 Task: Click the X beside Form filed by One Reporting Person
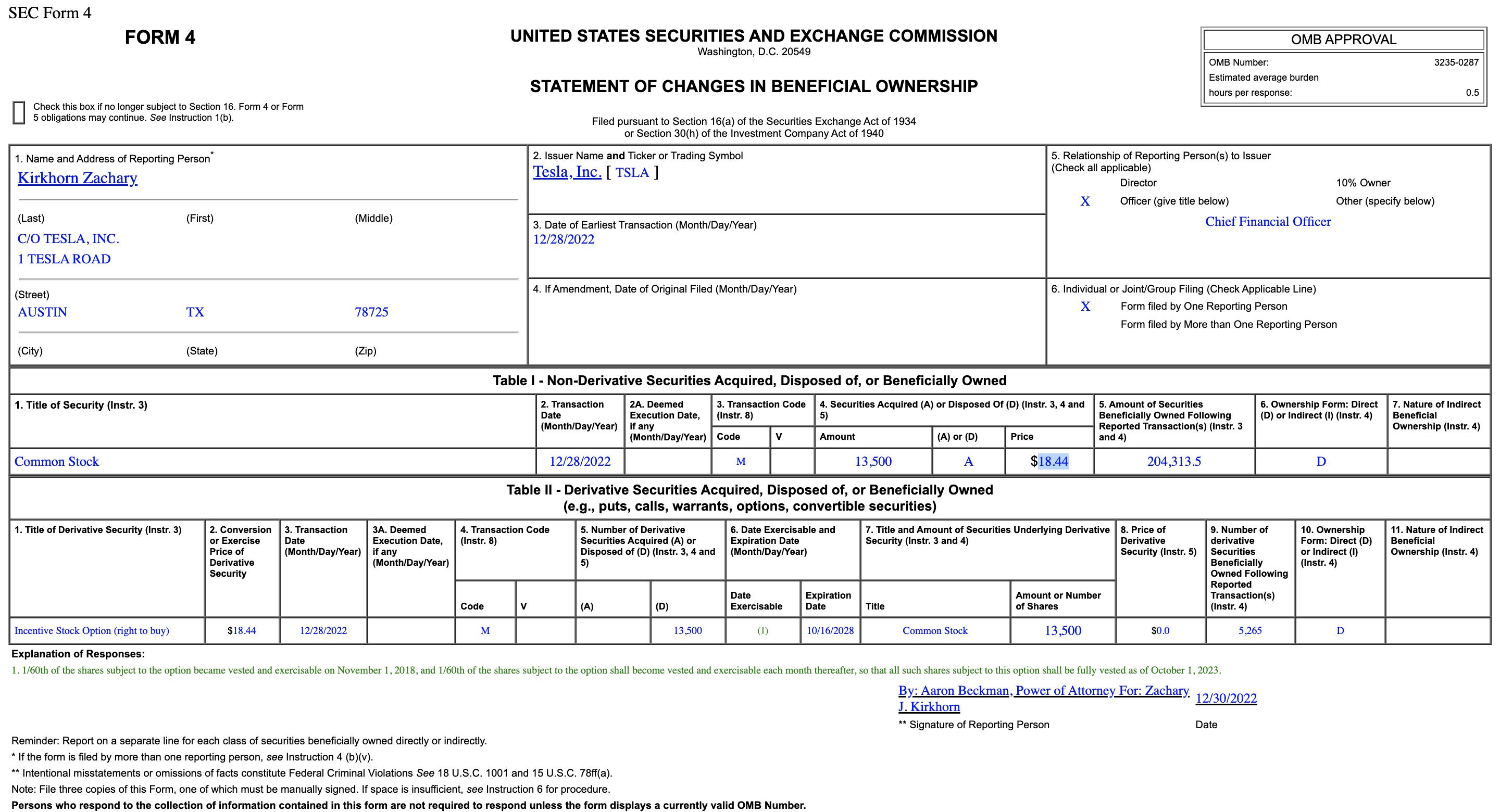pyautogui.click(x=1085, y=307)
